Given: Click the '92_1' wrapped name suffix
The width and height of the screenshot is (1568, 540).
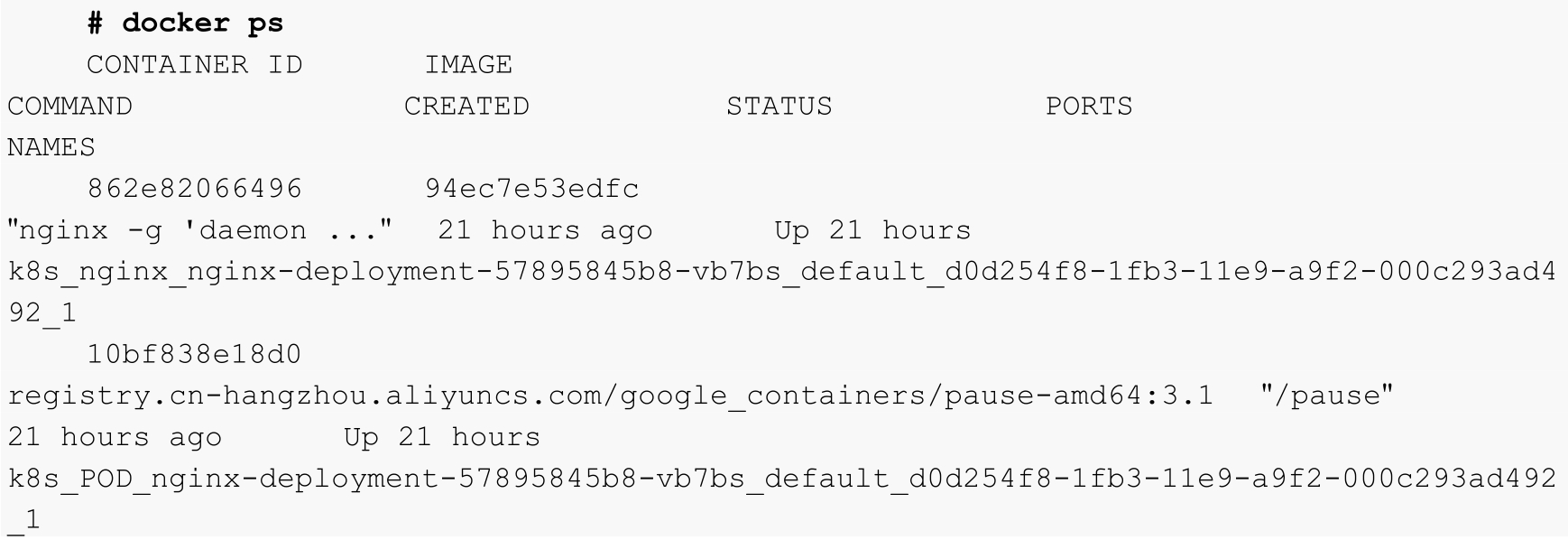Looking at the screenshot, I should pyautogui.click(x=42, y=313).
